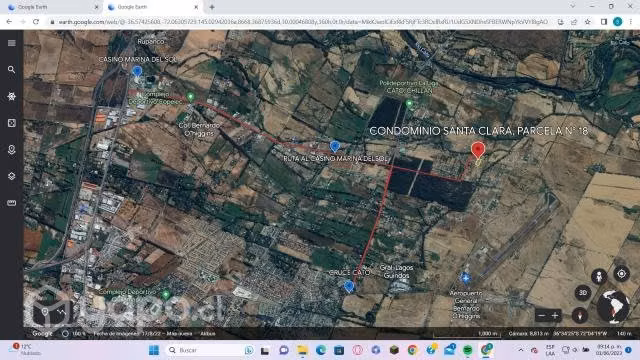Close the second Google Earth tab

(196, 7)
